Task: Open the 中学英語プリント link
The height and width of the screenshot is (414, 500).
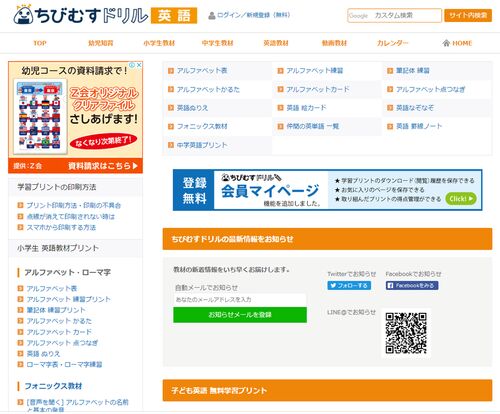Action: [202, 145]
